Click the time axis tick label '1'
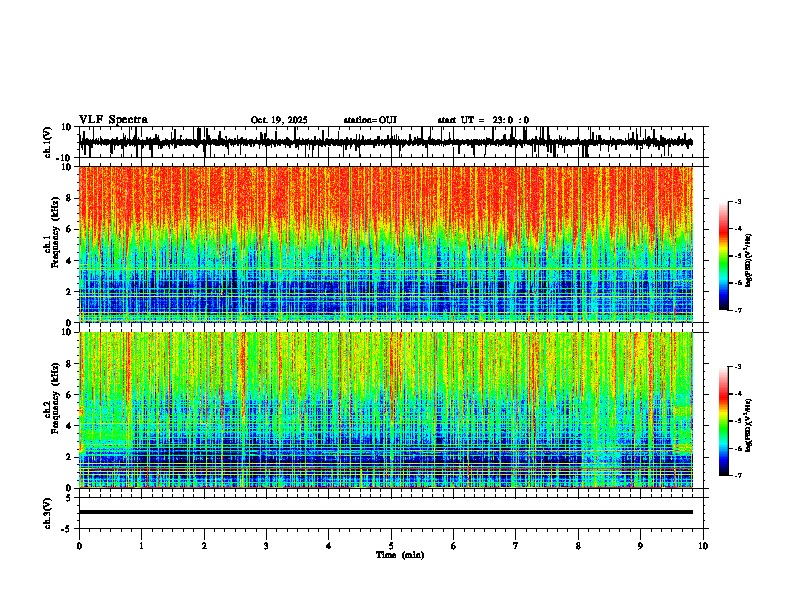 point(142,546)
